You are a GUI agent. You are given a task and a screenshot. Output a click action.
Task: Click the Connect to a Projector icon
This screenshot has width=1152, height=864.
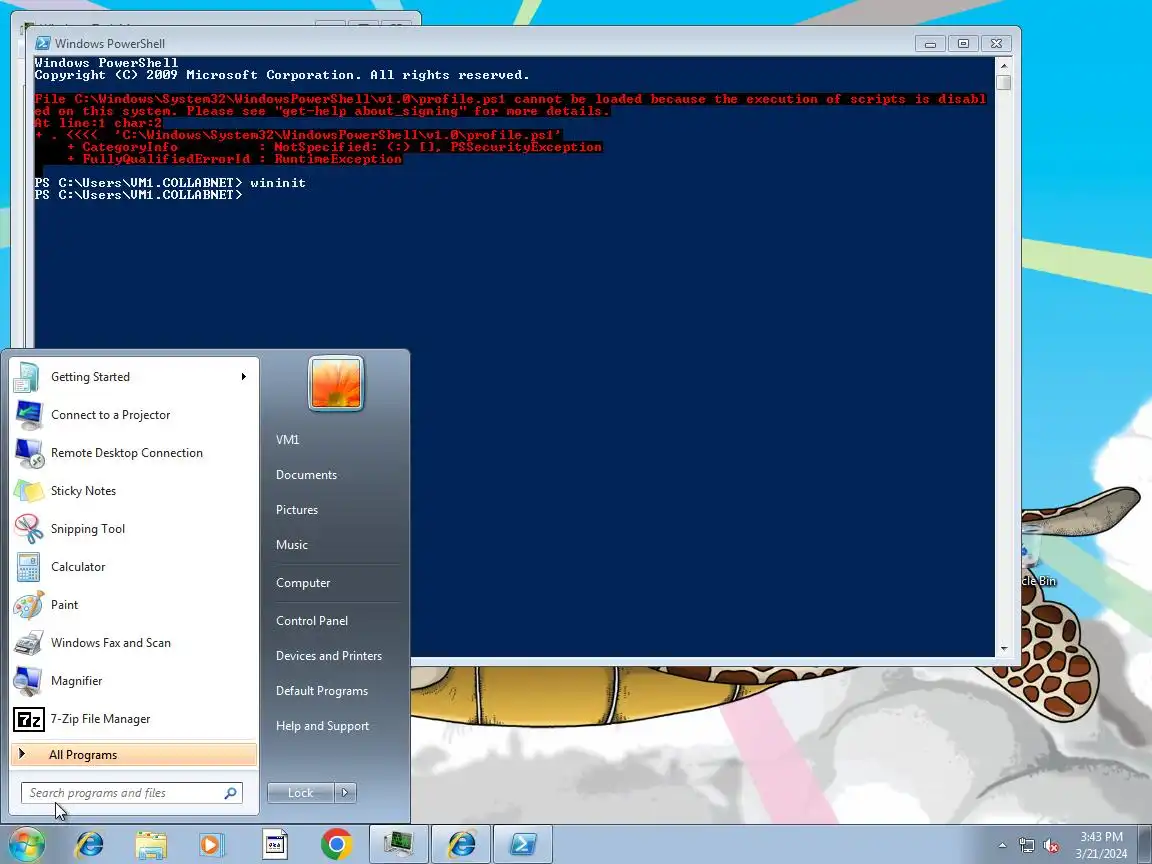(x=28, y=415)
